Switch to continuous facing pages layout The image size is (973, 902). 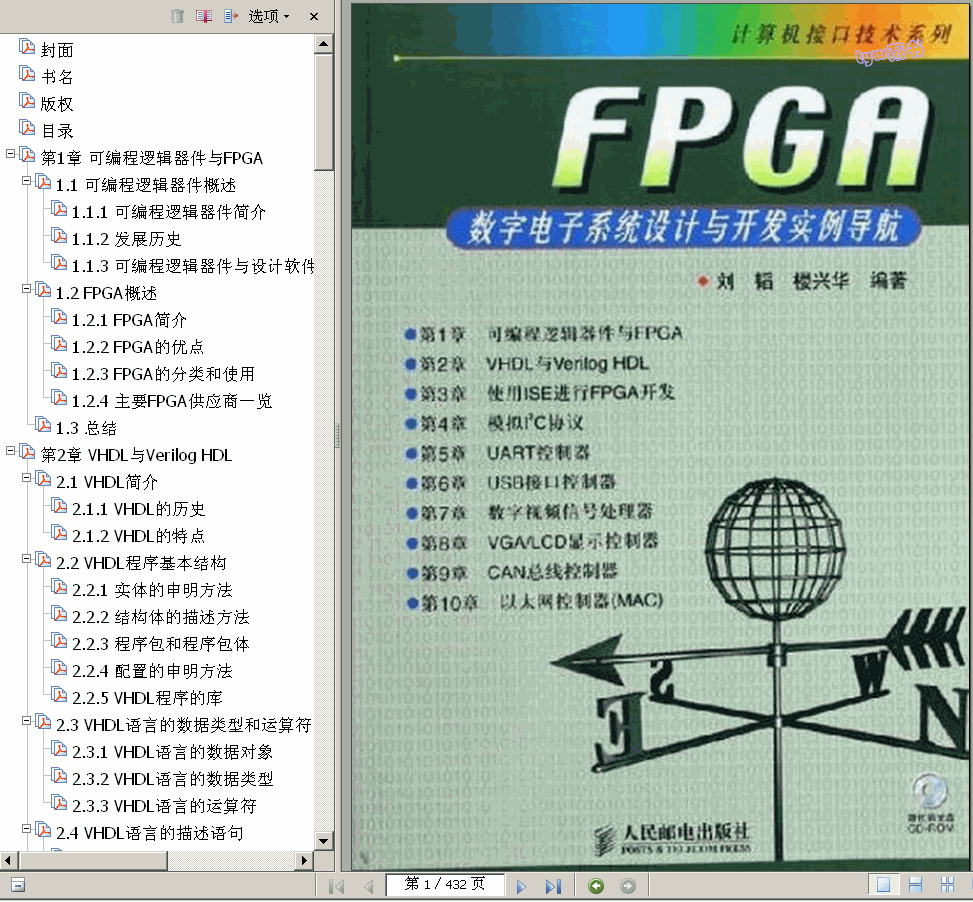coord(948,885)
